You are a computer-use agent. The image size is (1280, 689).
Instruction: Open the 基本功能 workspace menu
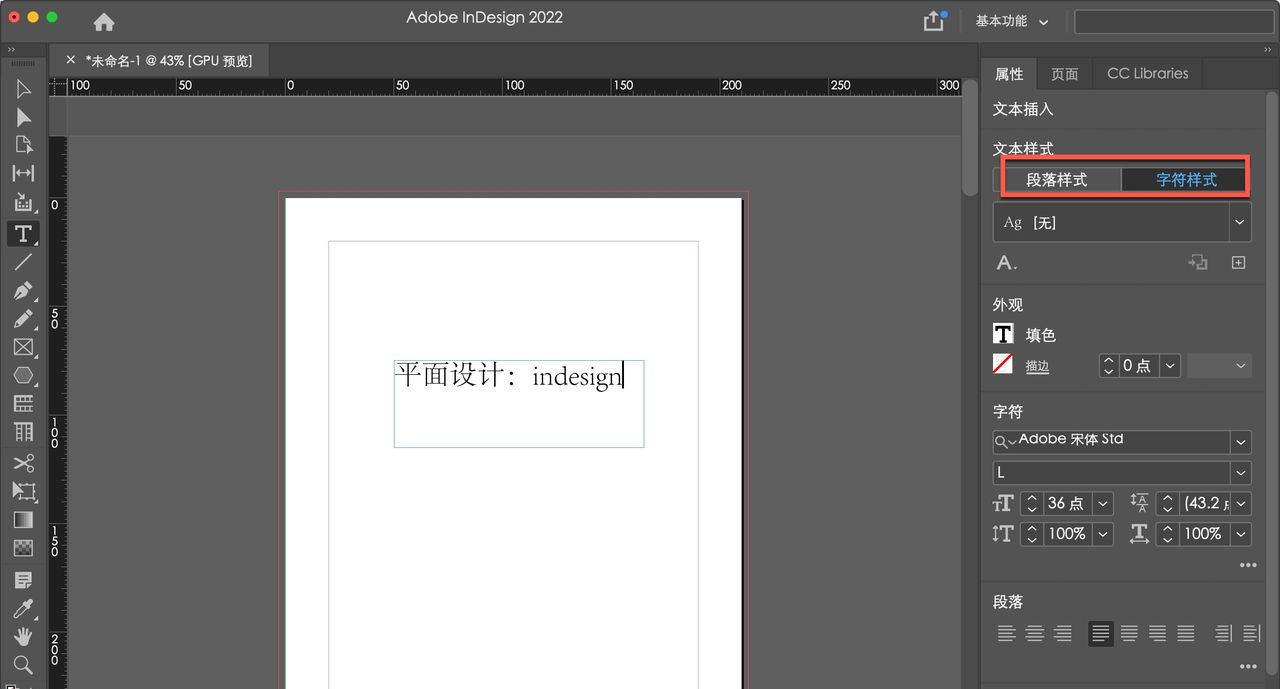[x=1010, y=20]
